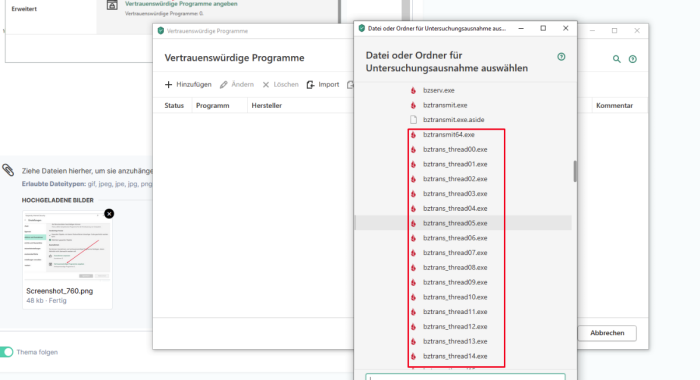This screenshot has width=700, height=380.
Task: Select the bztrans_thread13.exe file name
Action: coord(455,341)
